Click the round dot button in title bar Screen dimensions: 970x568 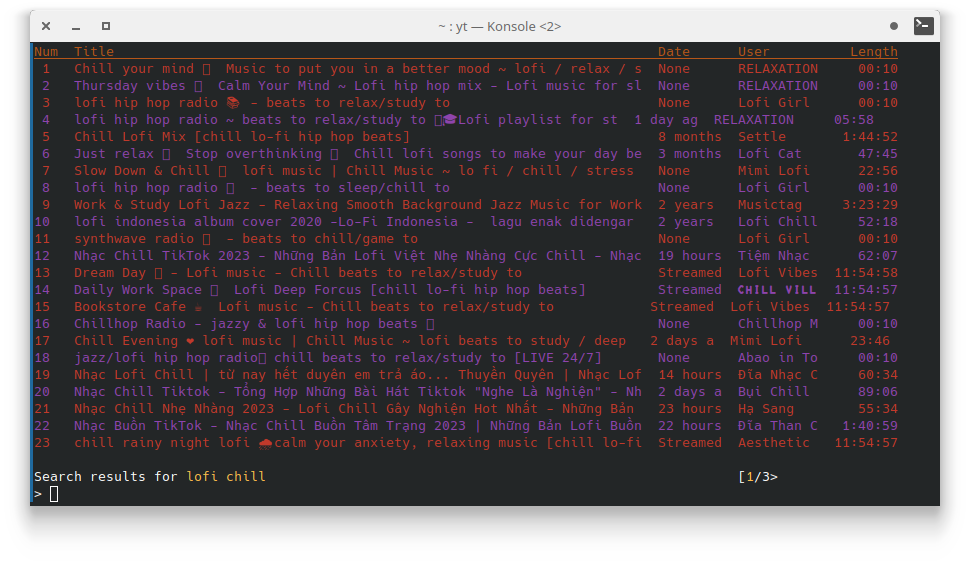tap(894, 26)
